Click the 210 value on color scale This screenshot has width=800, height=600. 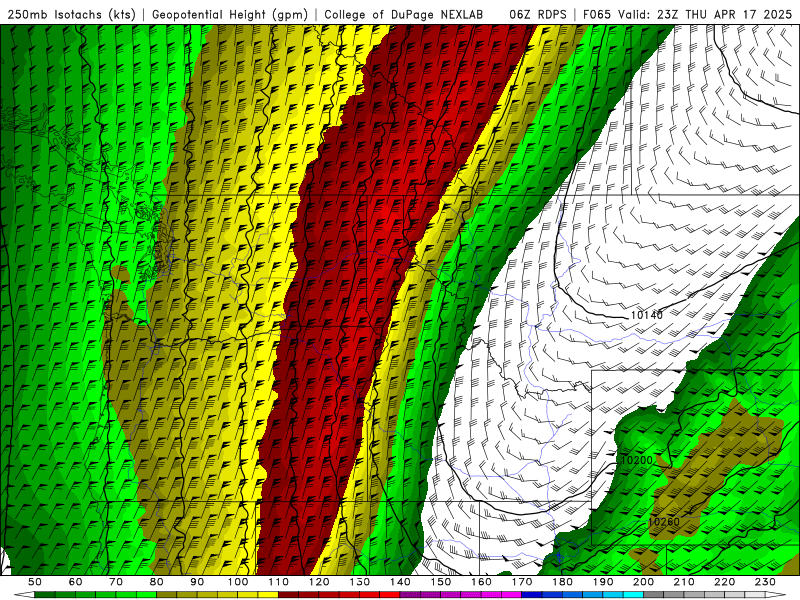(x=685, y=582)
